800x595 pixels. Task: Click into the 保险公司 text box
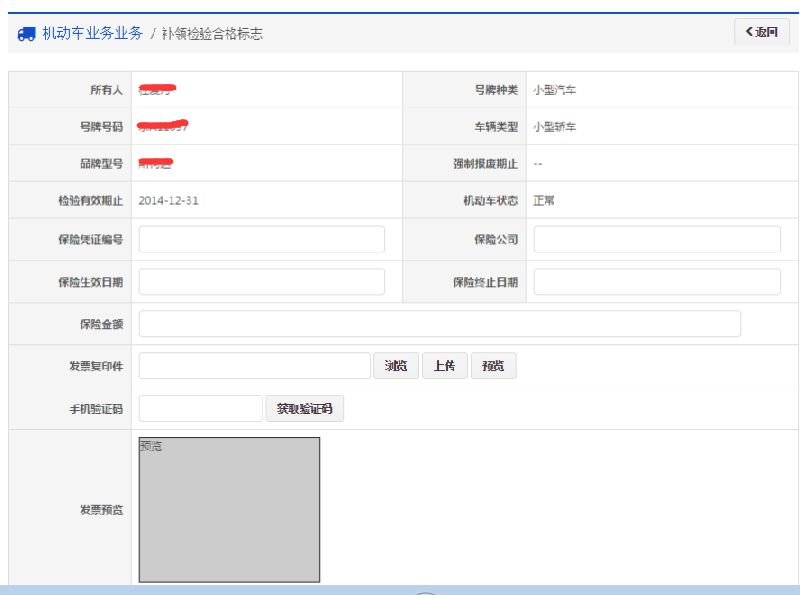[656, 240]
